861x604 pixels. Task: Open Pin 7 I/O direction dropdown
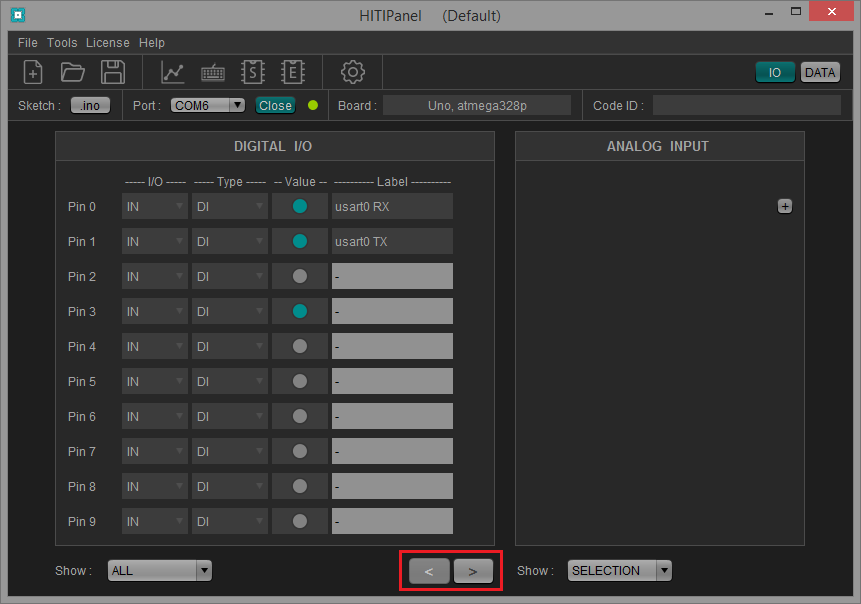(154, 451)
